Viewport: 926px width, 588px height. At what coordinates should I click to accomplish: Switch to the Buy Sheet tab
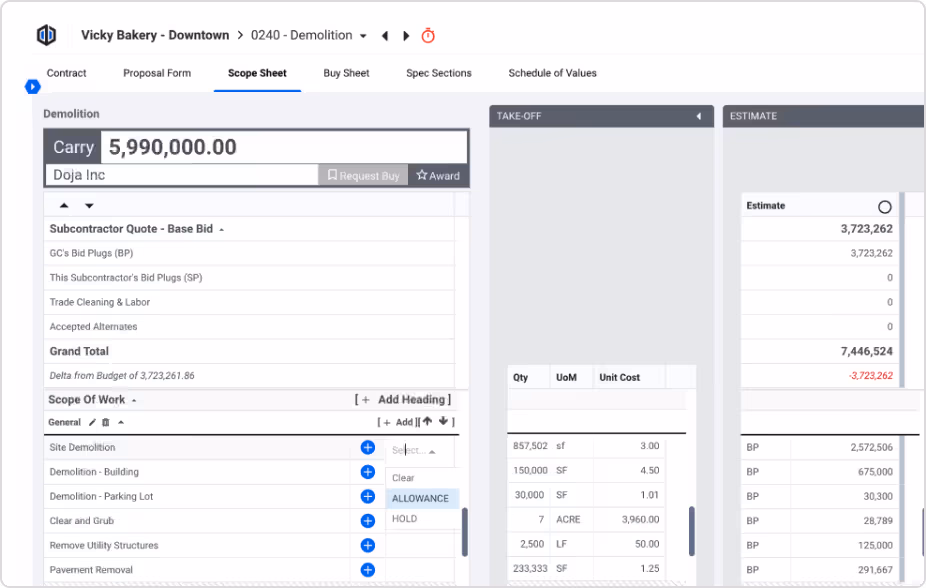pos(346,72)
